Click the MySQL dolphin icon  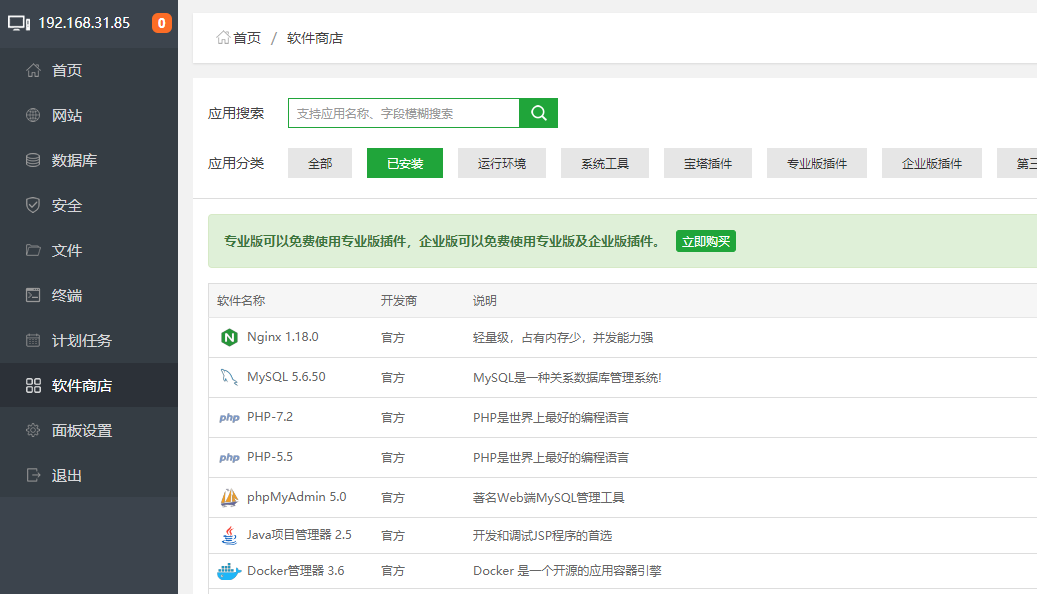229,378
